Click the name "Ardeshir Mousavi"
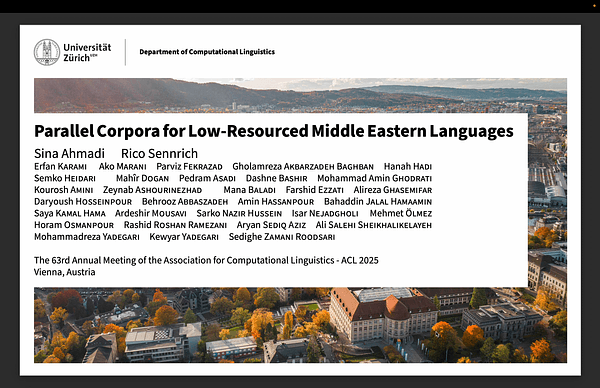The width and height of the screenshot is (600, 388). click(x=151, y=213)
